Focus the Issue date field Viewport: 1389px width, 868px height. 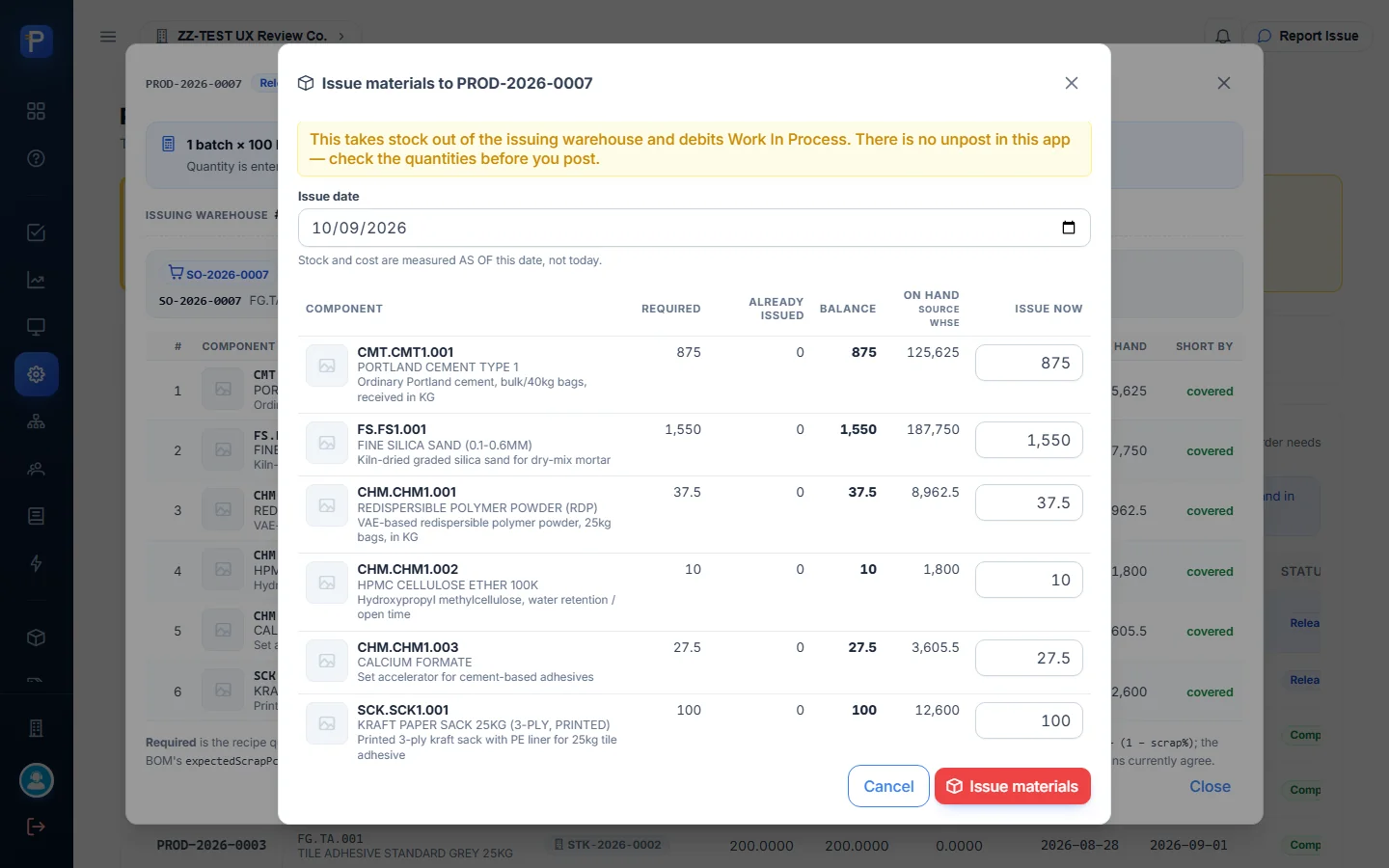pos(694,228)
